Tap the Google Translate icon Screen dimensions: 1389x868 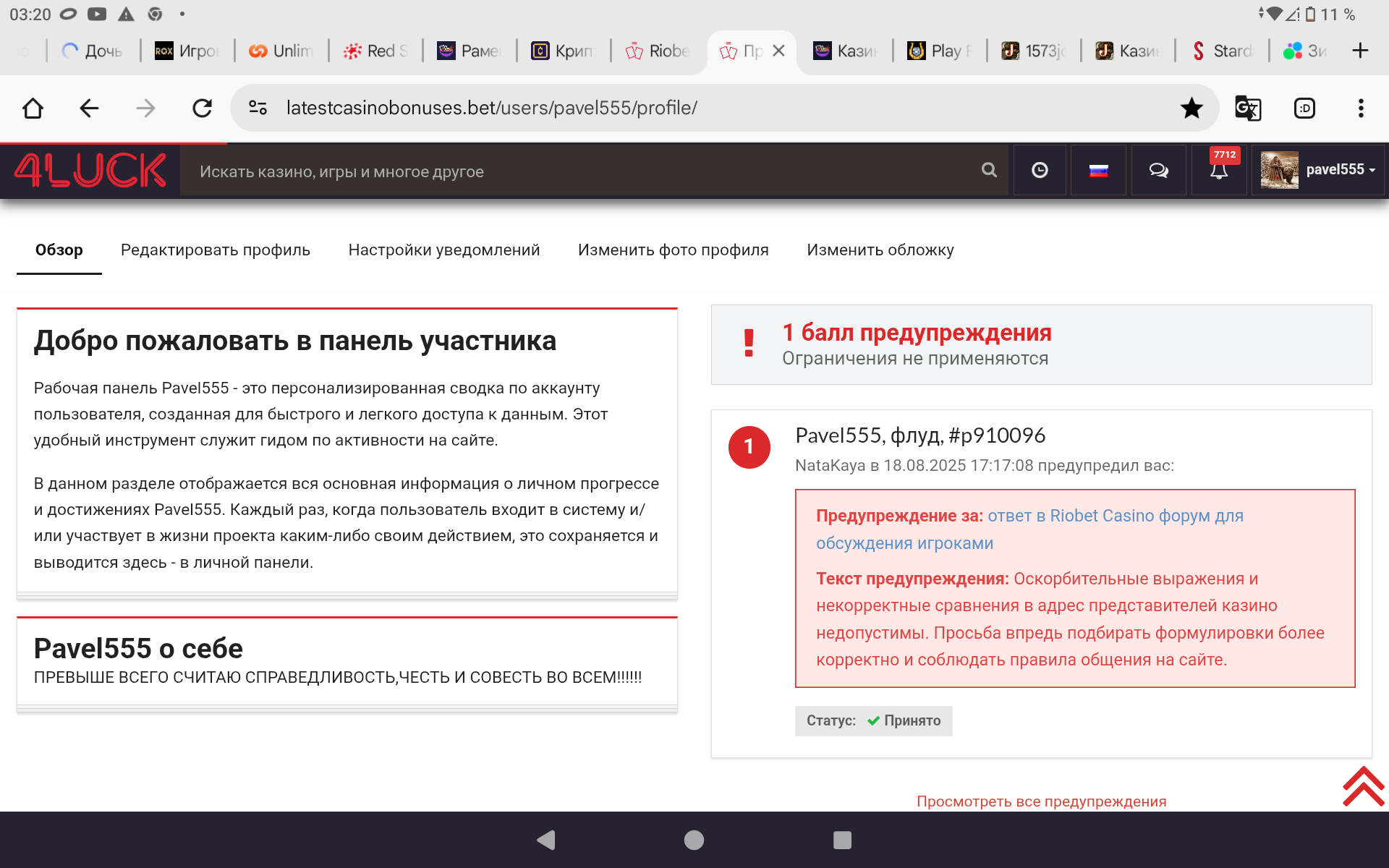click(1248, 109)
